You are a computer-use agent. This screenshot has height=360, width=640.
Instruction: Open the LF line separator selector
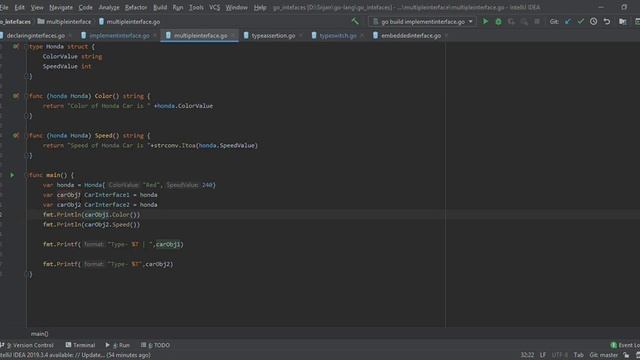click(x=543, y=355)
